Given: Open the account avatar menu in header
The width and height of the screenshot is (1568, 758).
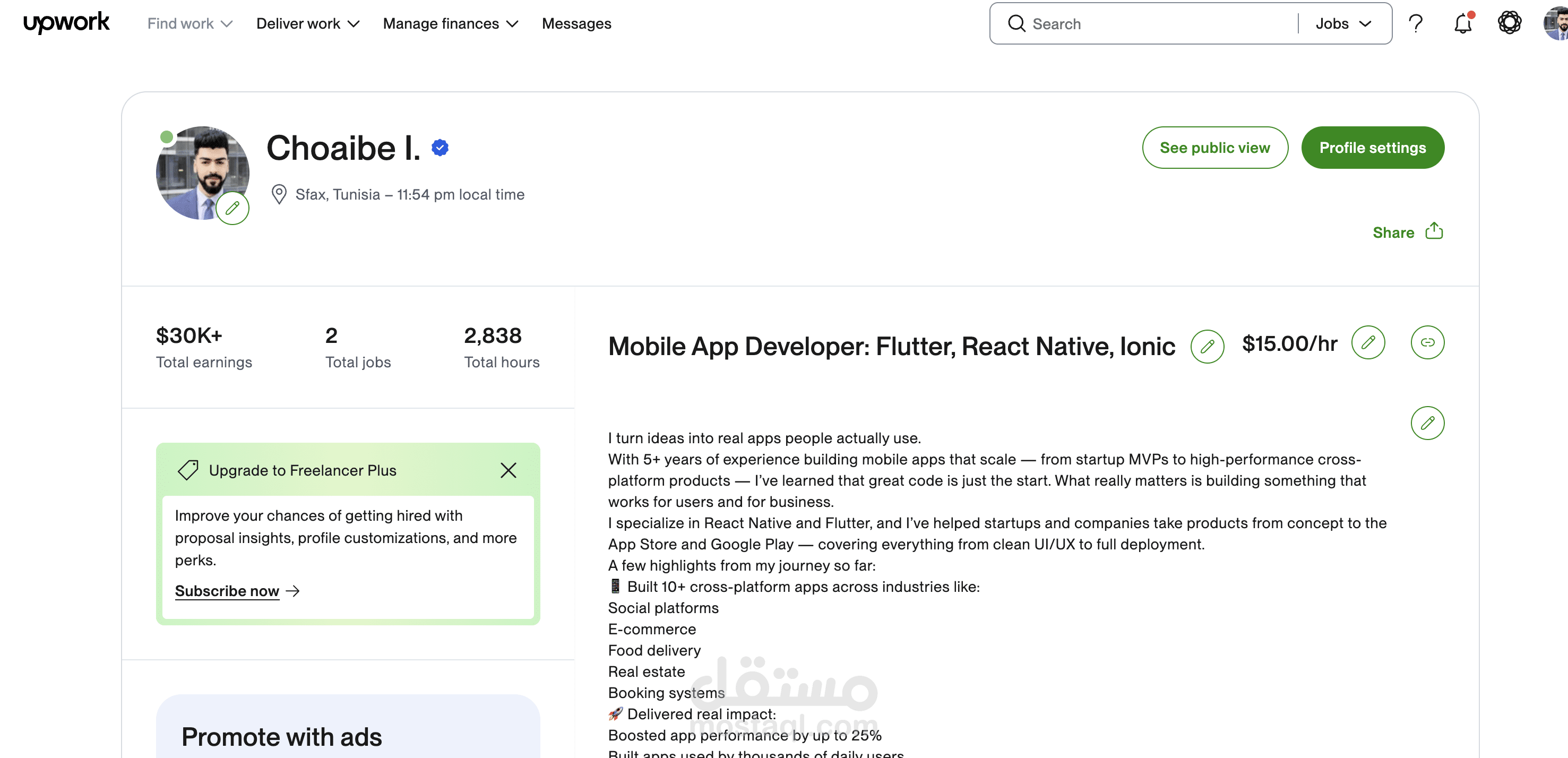Looking at the screenshot, I should point(1555,23).
